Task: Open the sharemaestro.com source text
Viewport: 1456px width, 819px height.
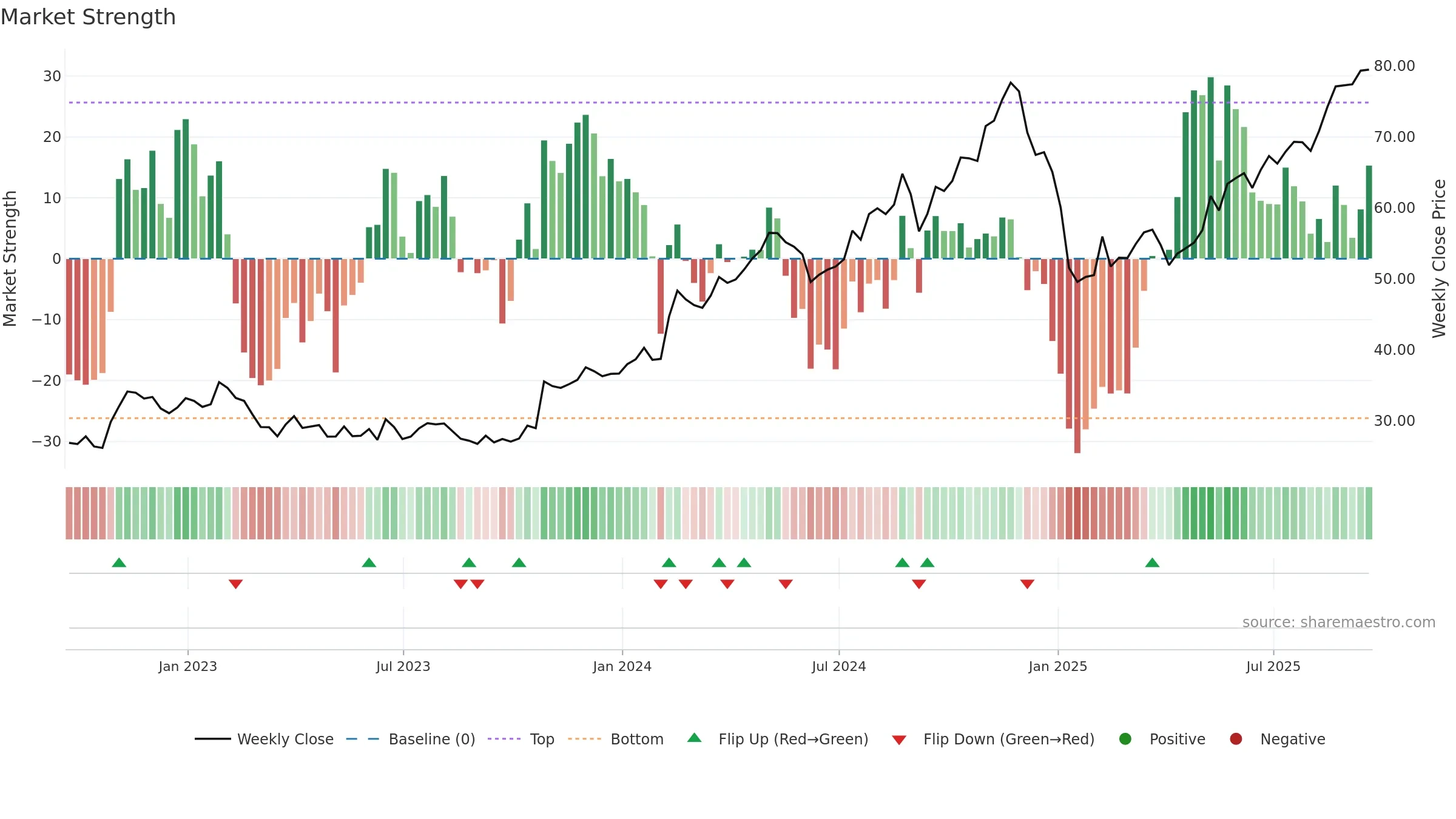Action: point(1338,622)
